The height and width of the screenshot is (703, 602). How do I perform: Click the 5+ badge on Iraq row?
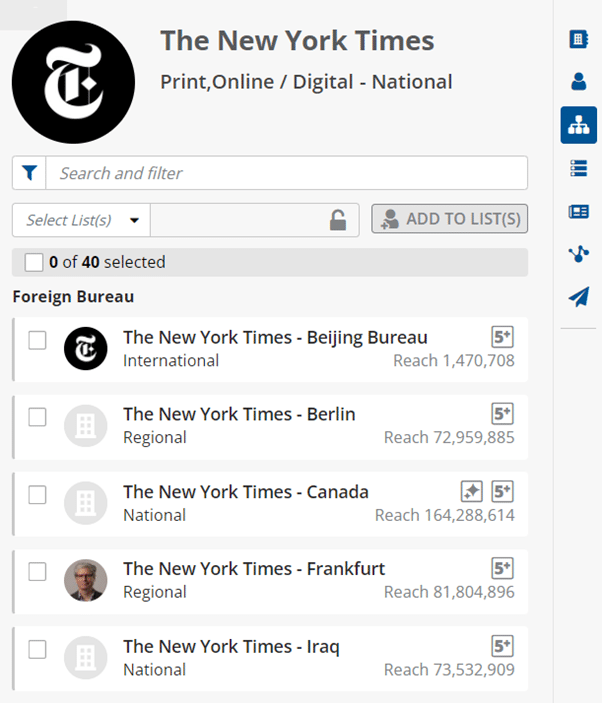502,646
